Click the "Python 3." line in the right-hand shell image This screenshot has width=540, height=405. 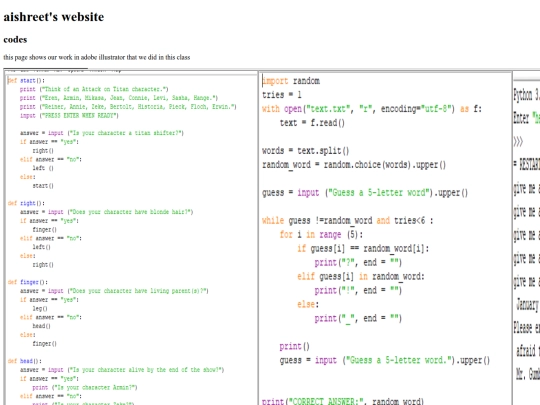527,94
